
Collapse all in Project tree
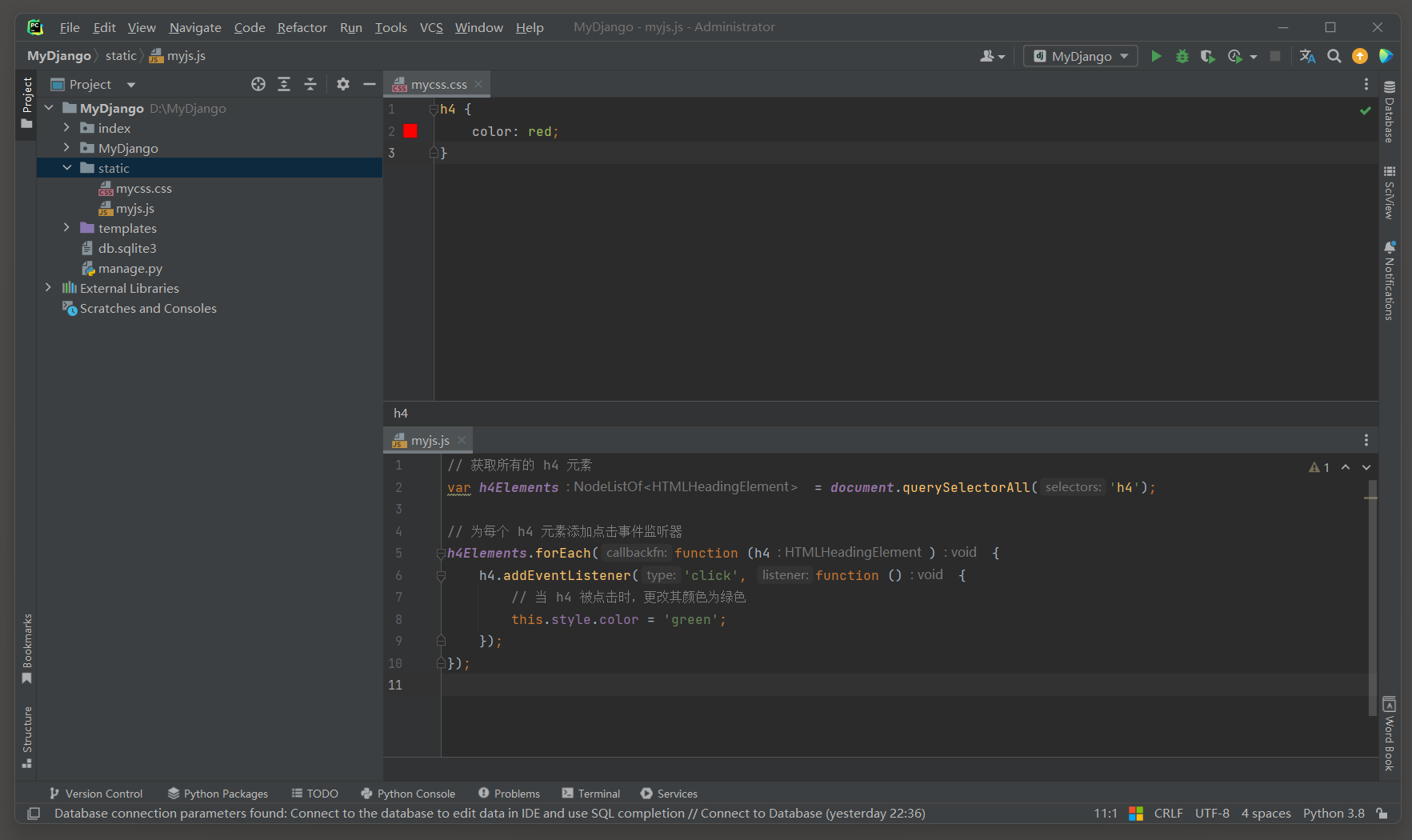coord(310,84)
